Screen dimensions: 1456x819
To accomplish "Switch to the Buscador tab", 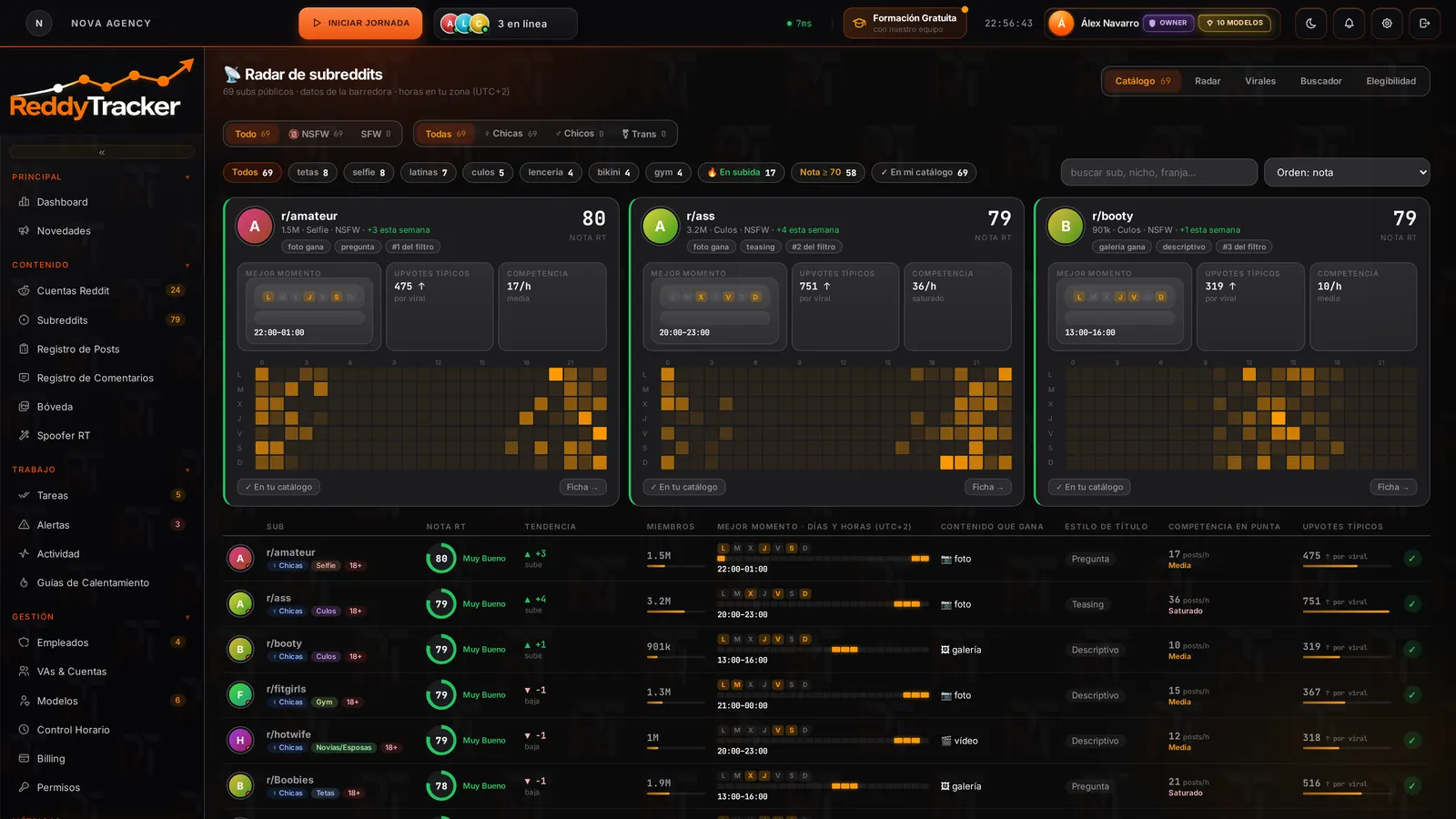I will tap(1320, 81).
